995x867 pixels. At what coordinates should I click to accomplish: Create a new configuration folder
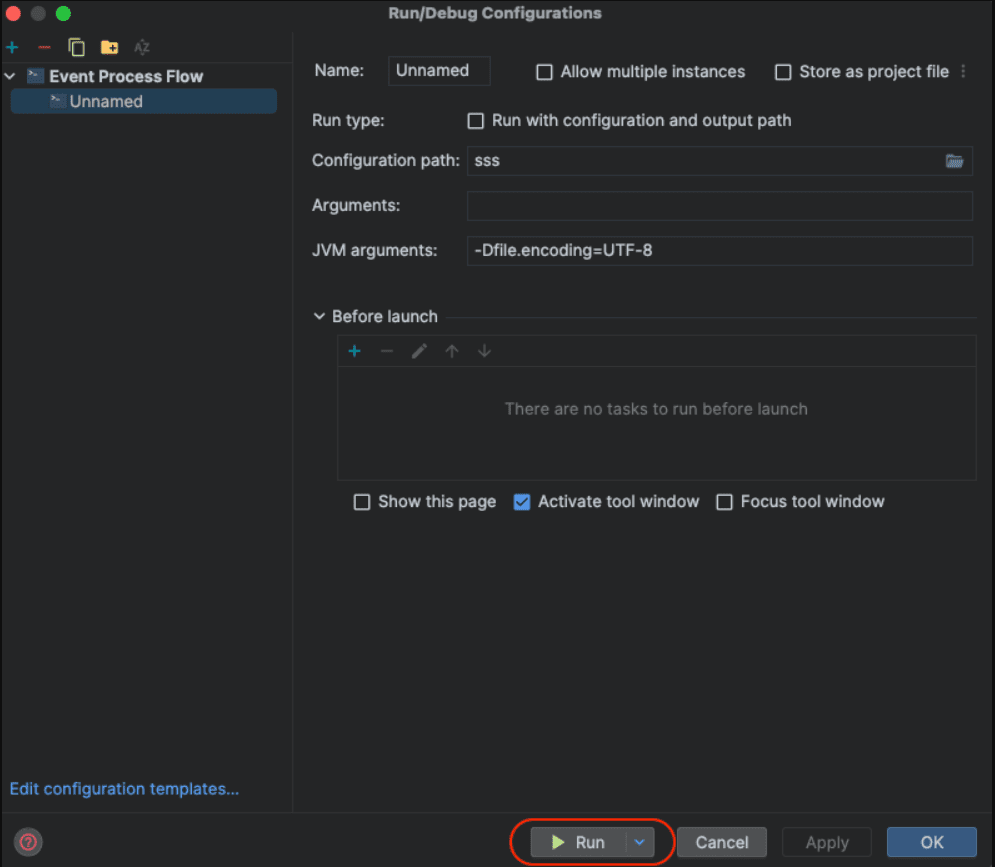tap(109, 47)
